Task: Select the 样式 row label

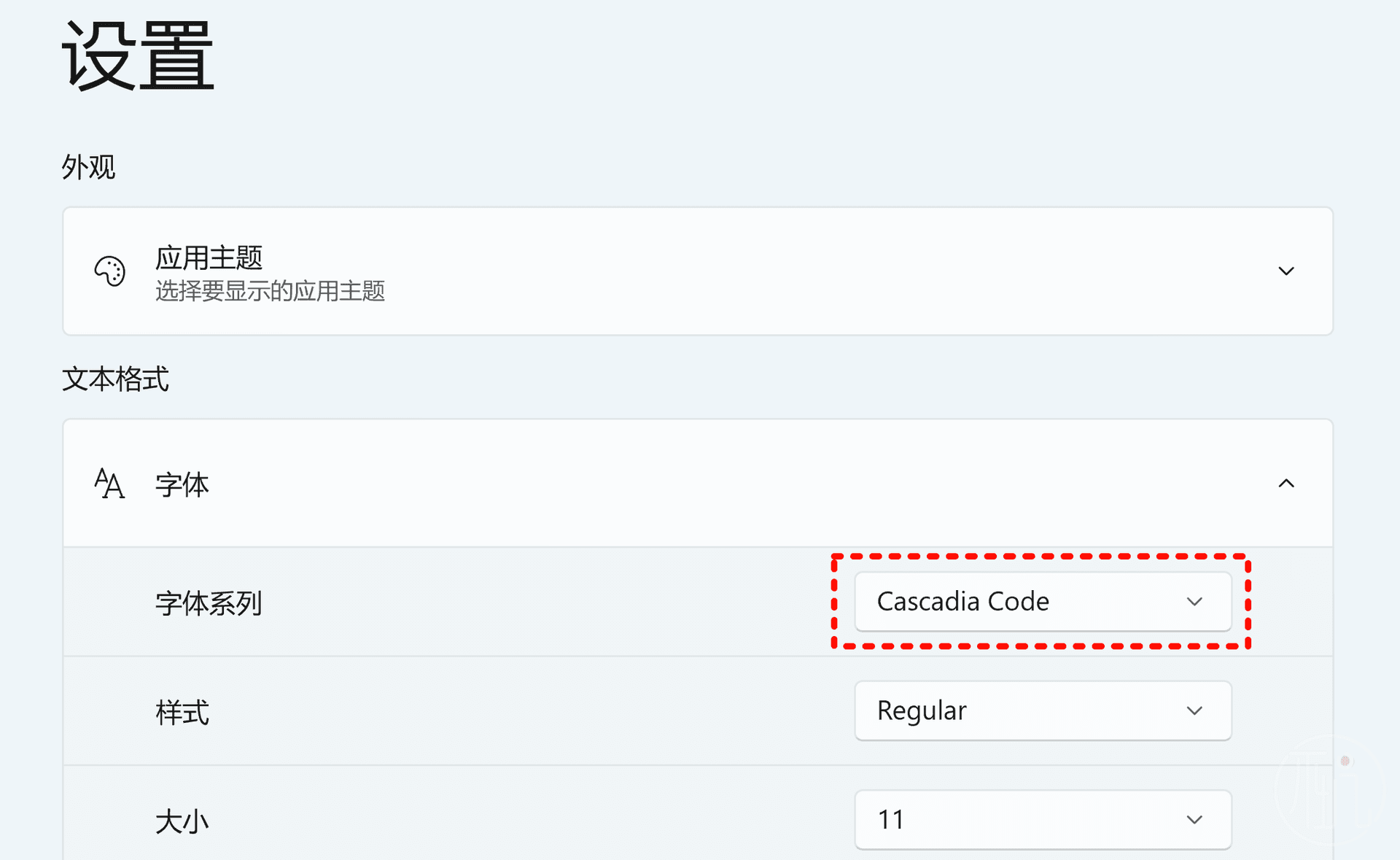Action: pos(182,712)
